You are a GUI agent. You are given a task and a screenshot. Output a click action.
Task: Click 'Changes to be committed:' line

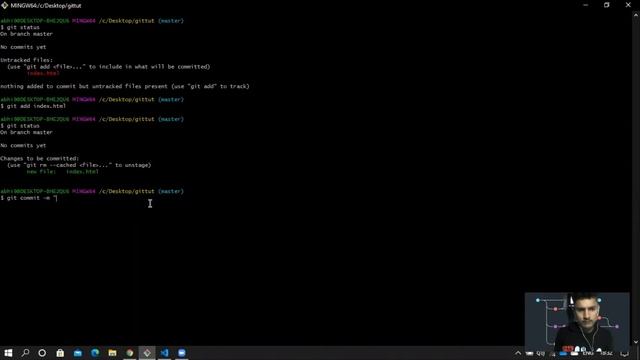(40, 158)
